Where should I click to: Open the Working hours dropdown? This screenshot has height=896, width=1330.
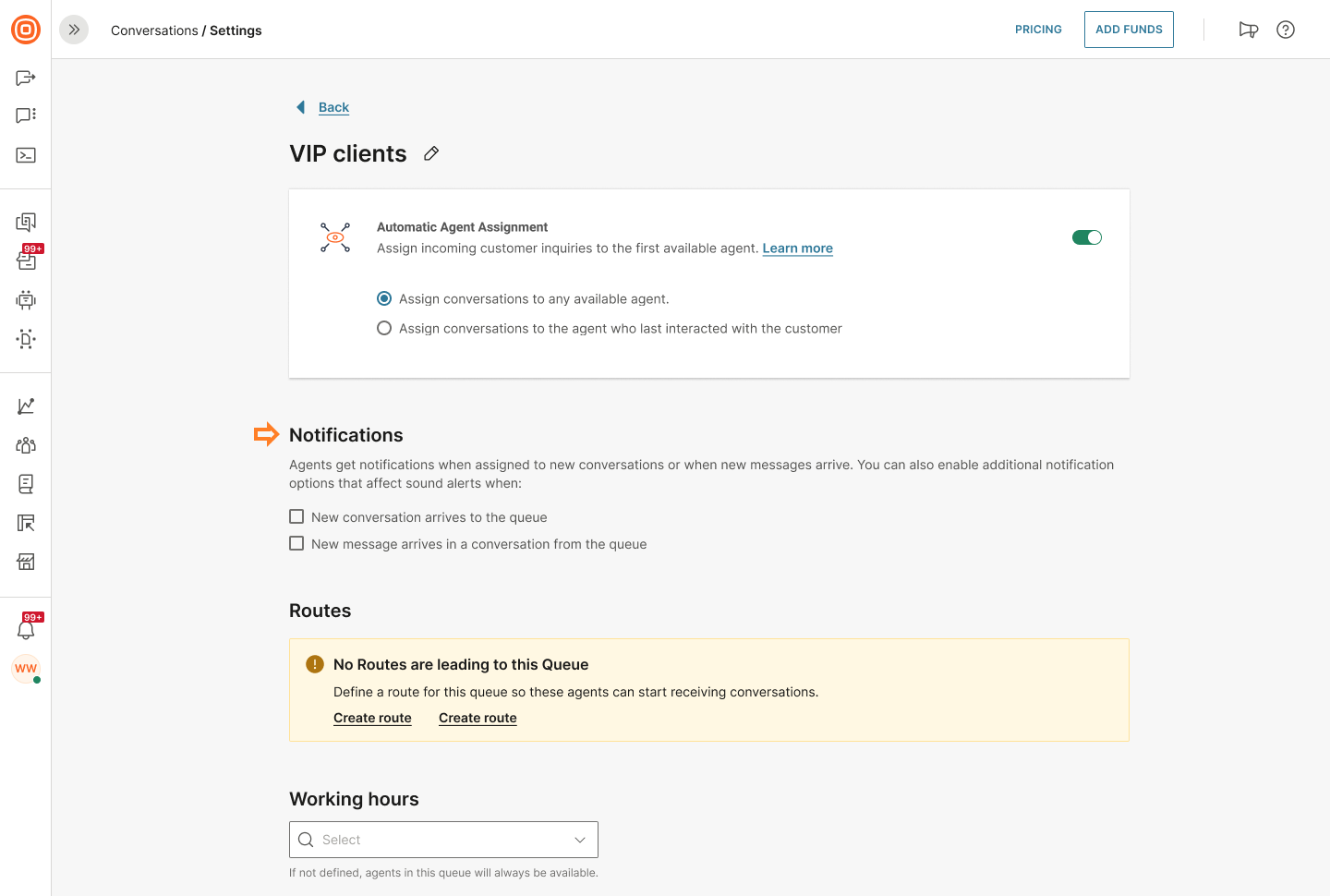443,840
